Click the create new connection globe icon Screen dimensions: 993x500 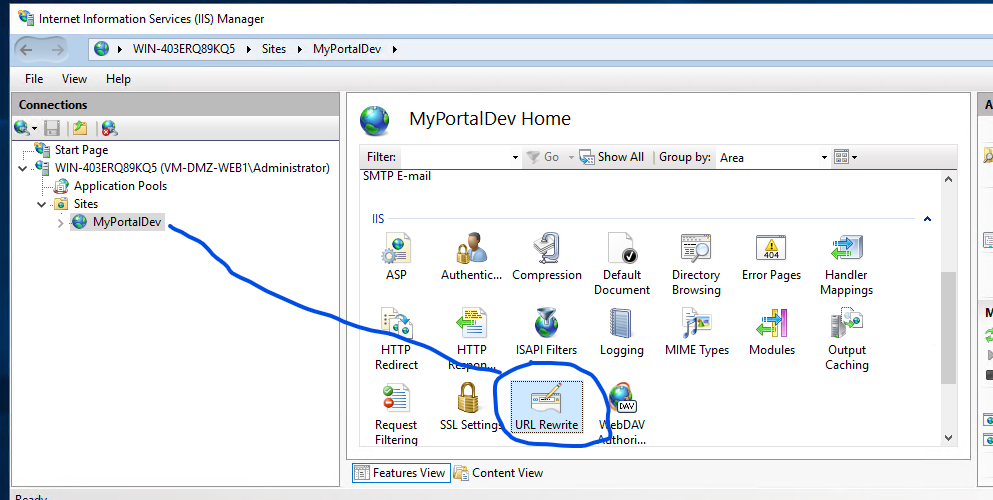click(x=22, y=128)
